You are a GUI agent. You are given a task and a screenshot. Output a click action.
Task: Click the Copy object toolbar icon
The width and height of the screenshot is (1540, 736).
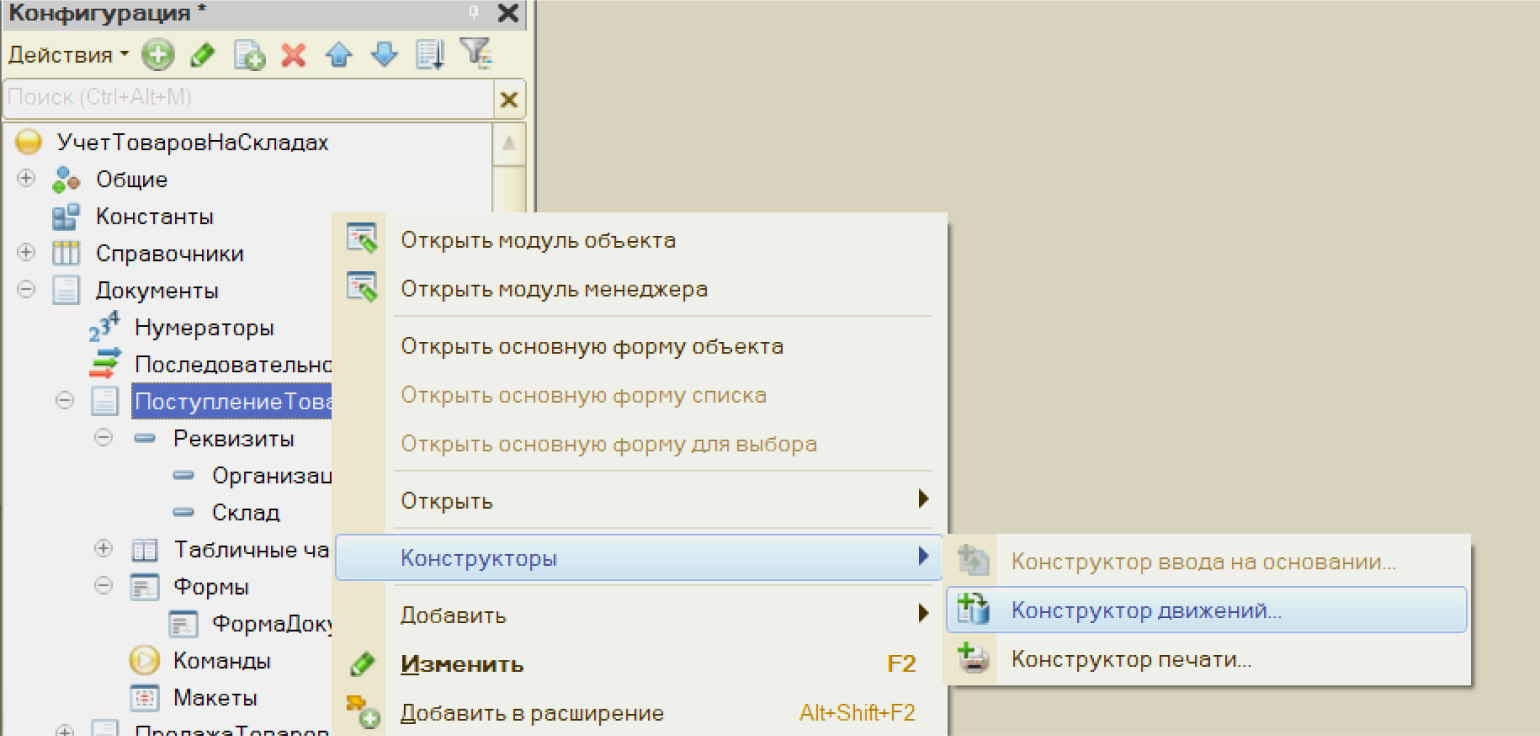(x=249, y=55)
